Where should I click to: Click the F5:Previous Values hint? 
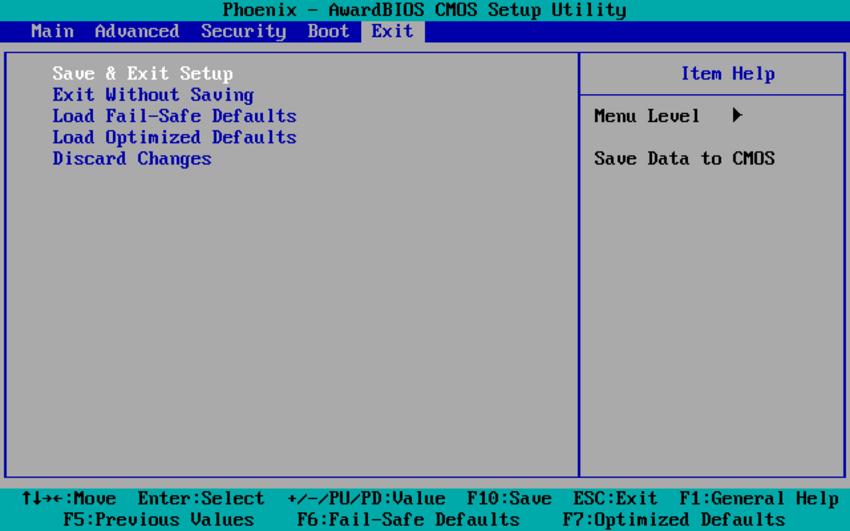(158, 520)
